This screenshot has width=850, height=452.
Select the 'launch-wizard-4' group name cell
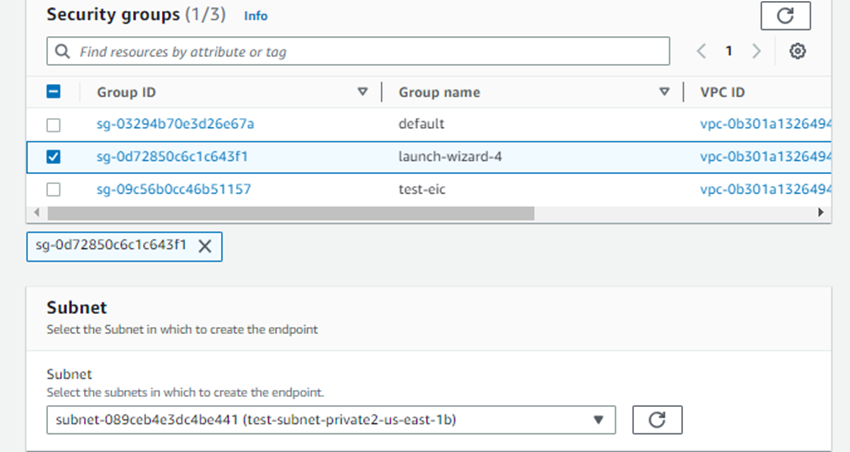click(450, 157)
